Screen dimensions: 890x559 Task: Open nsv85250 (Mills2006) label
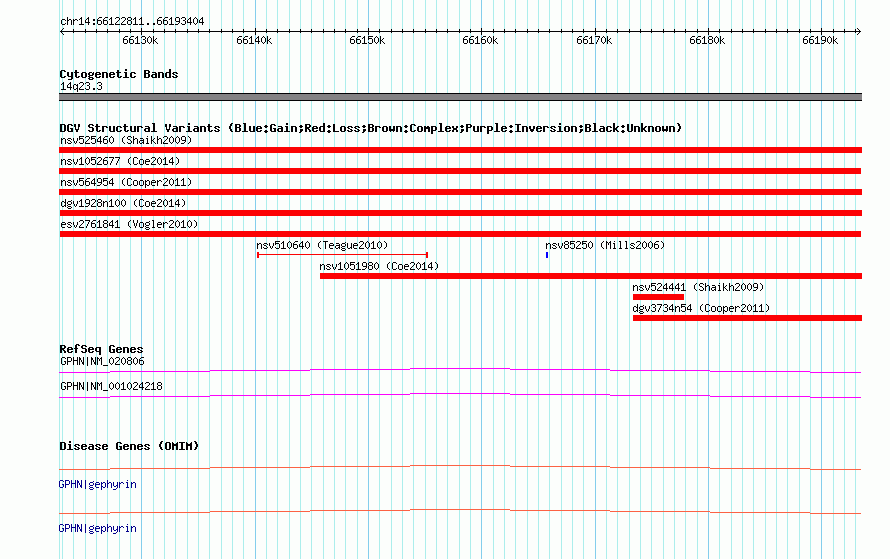coord(605,245)
